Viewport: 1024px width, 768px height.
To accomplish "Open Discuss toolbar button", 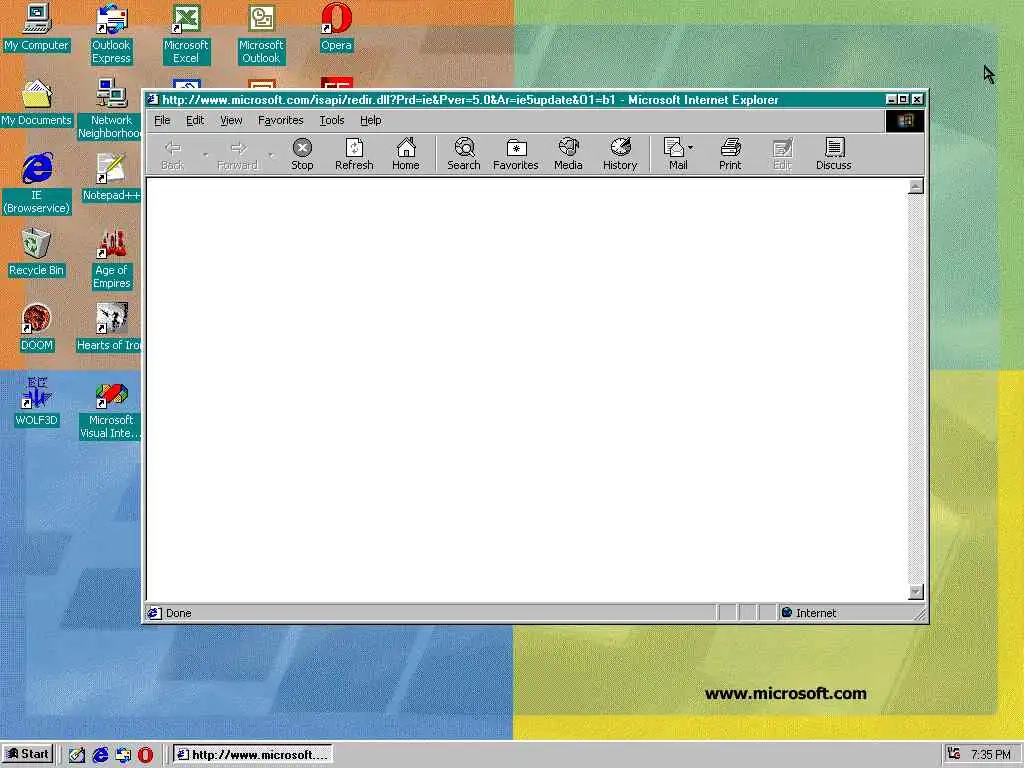I will 833,154.
